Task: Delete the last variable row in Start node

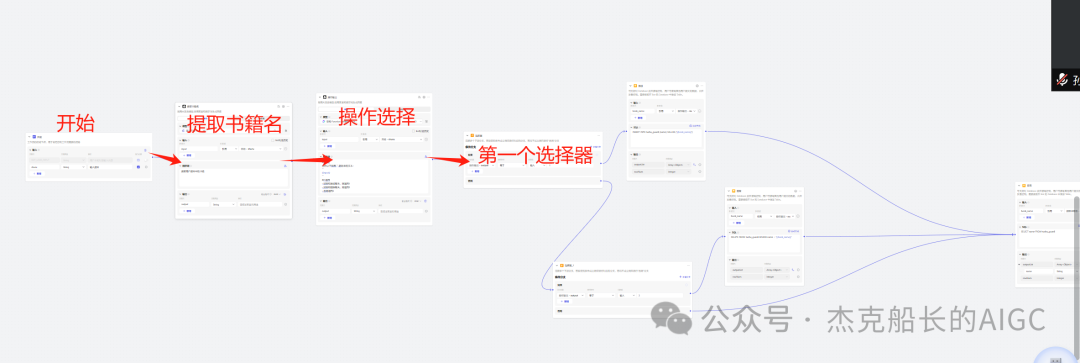Action: click(x=147, y=167)
